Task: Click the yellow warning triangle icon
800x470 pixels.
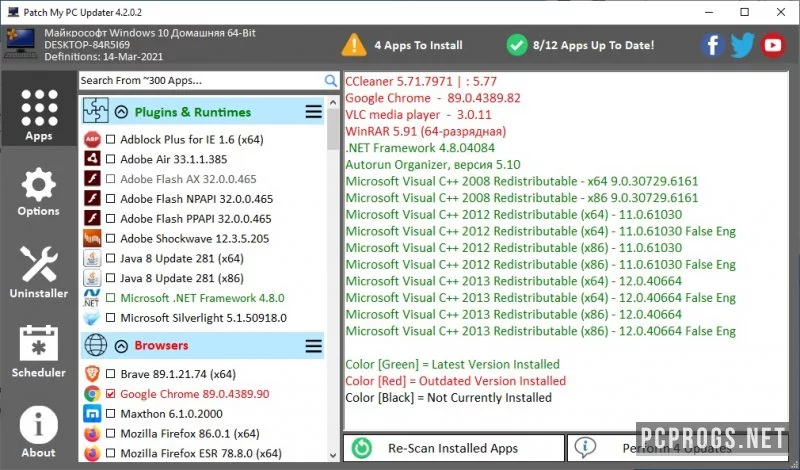Action: pos(354,45)
